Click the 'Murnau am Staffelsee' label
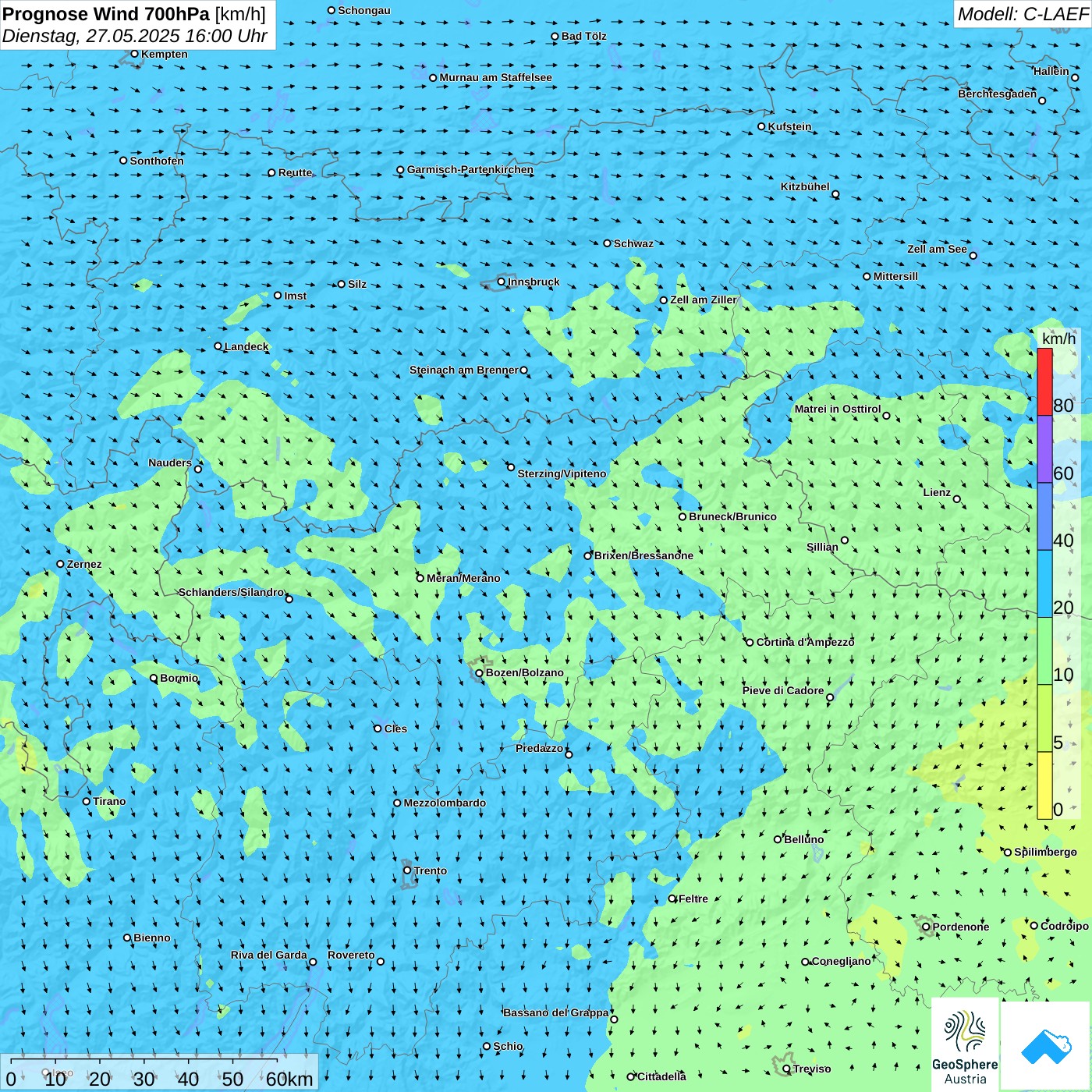The image size is (1092, 1092). [x=495, y=77]
